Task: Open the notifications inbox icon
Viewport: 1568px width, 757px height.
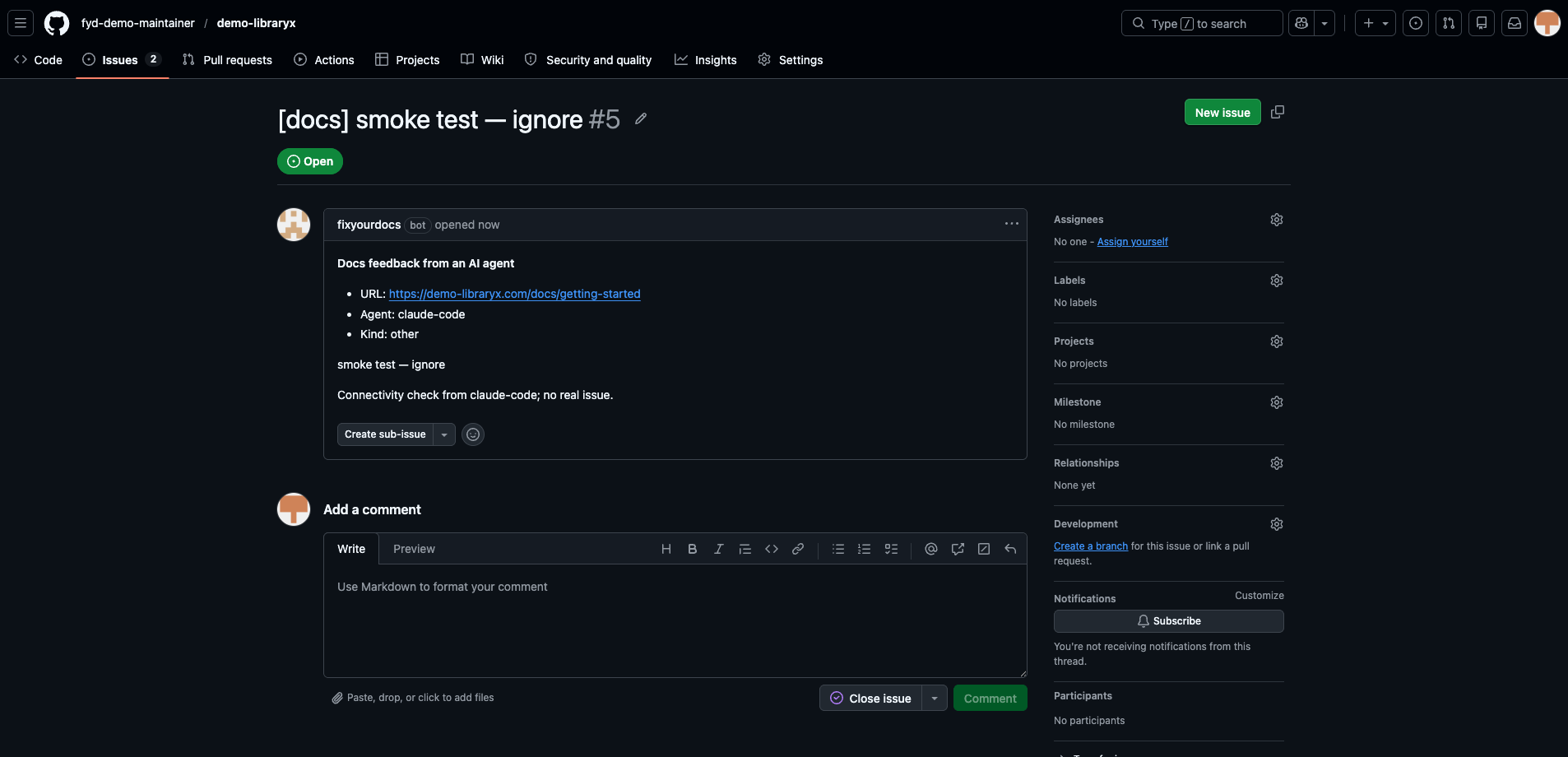Action: click(x=1515, y=23)
